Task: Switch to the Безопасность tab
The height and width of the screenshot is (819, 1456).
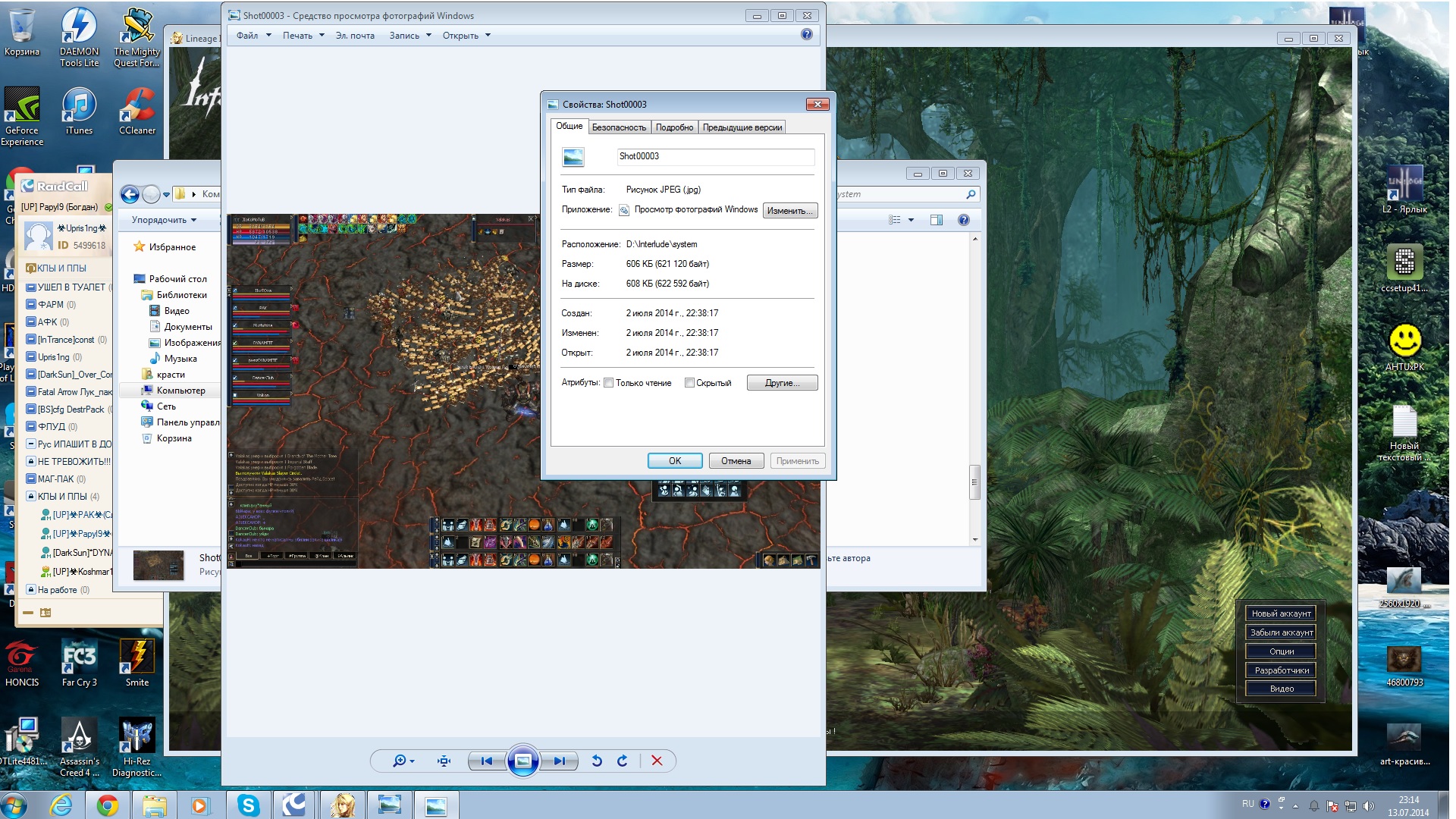Action: point(619,127)
